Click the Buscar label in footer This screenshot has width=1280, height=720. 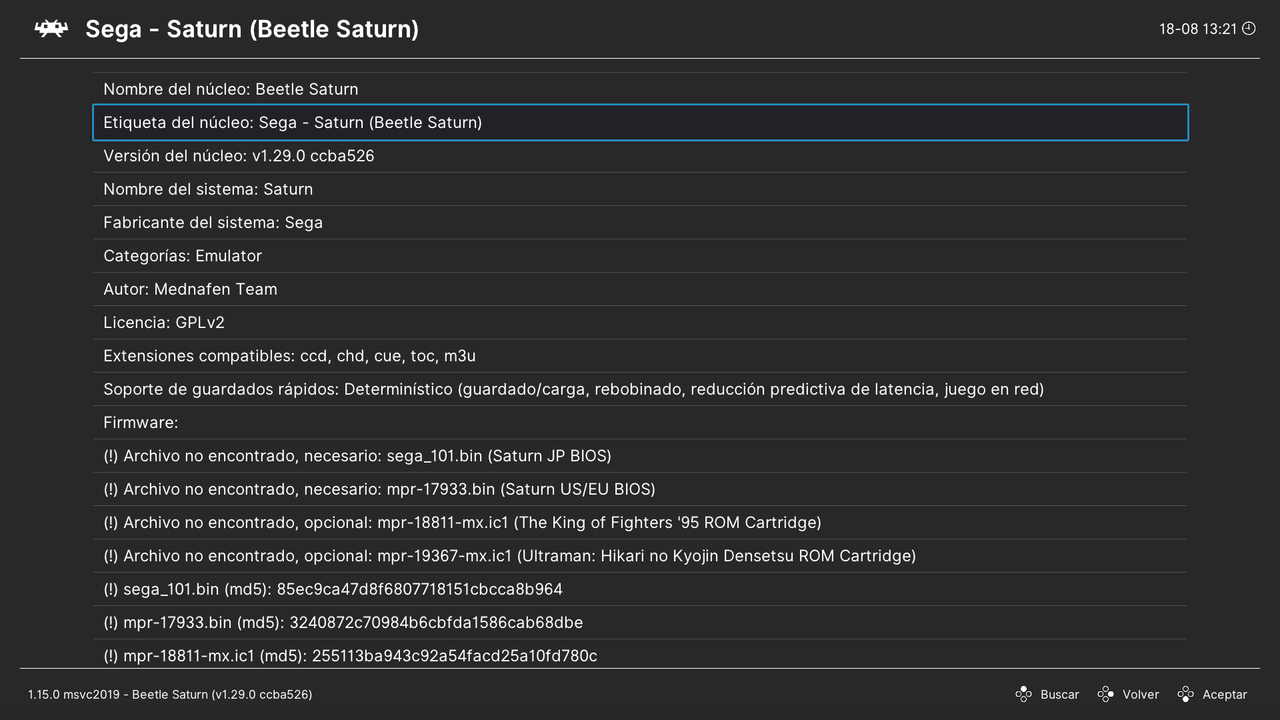coord(1059,694)
